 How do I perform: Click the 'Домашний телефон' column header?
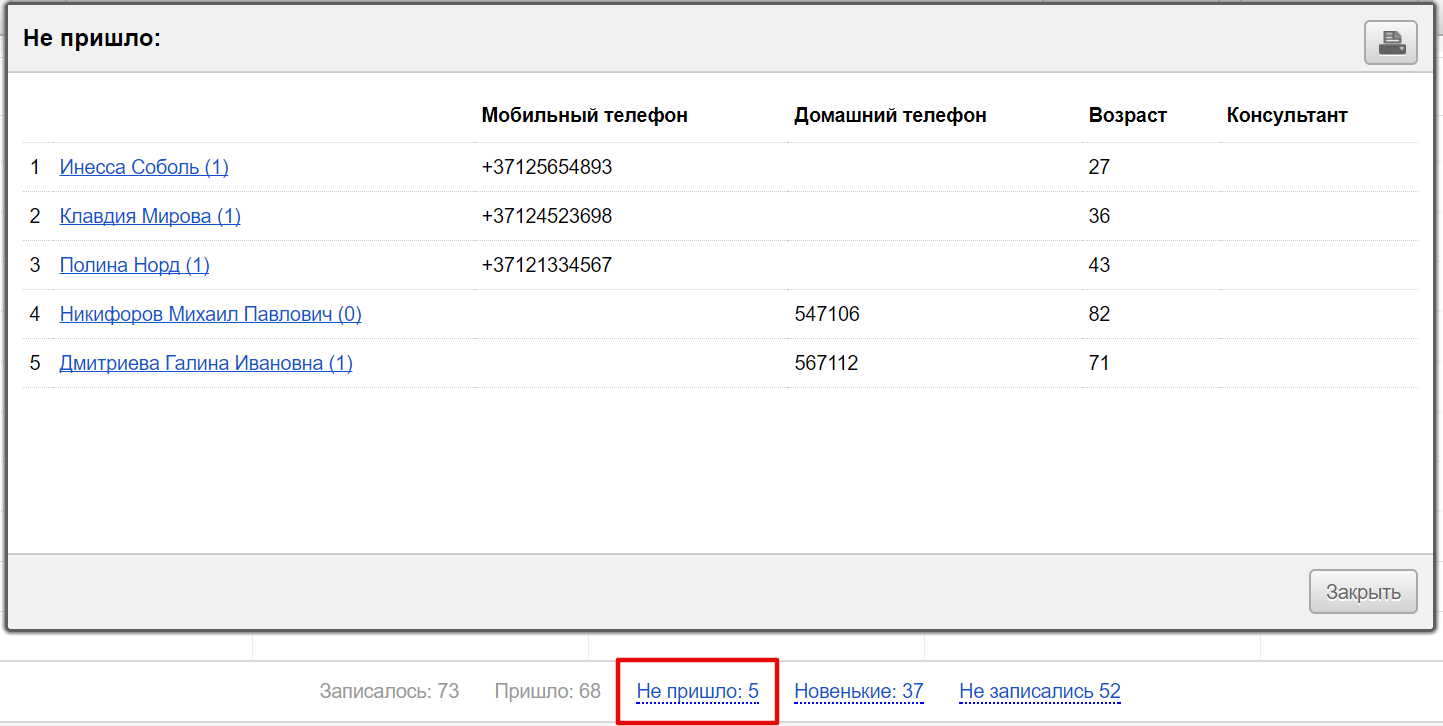890,115
